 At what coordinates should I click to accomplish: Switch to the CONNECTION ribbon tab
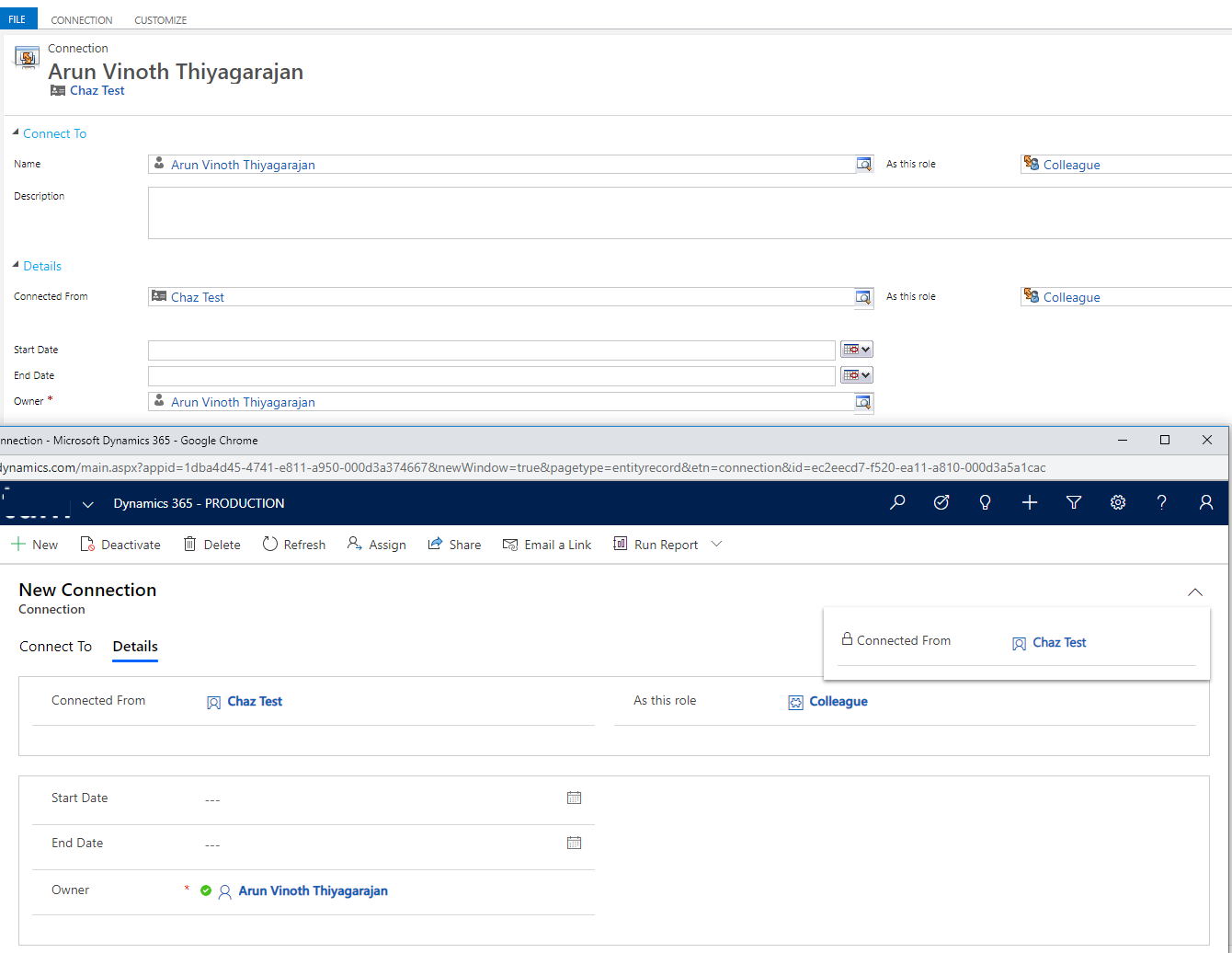point(82,20)
